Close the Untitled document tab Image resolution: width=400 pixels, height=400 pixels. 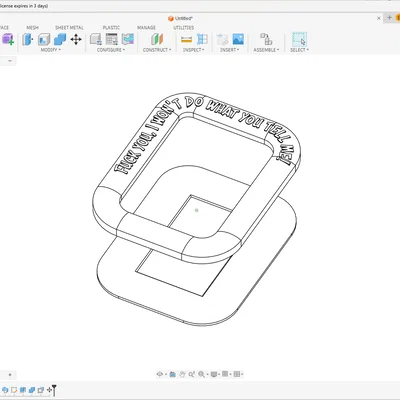(379, 18)
